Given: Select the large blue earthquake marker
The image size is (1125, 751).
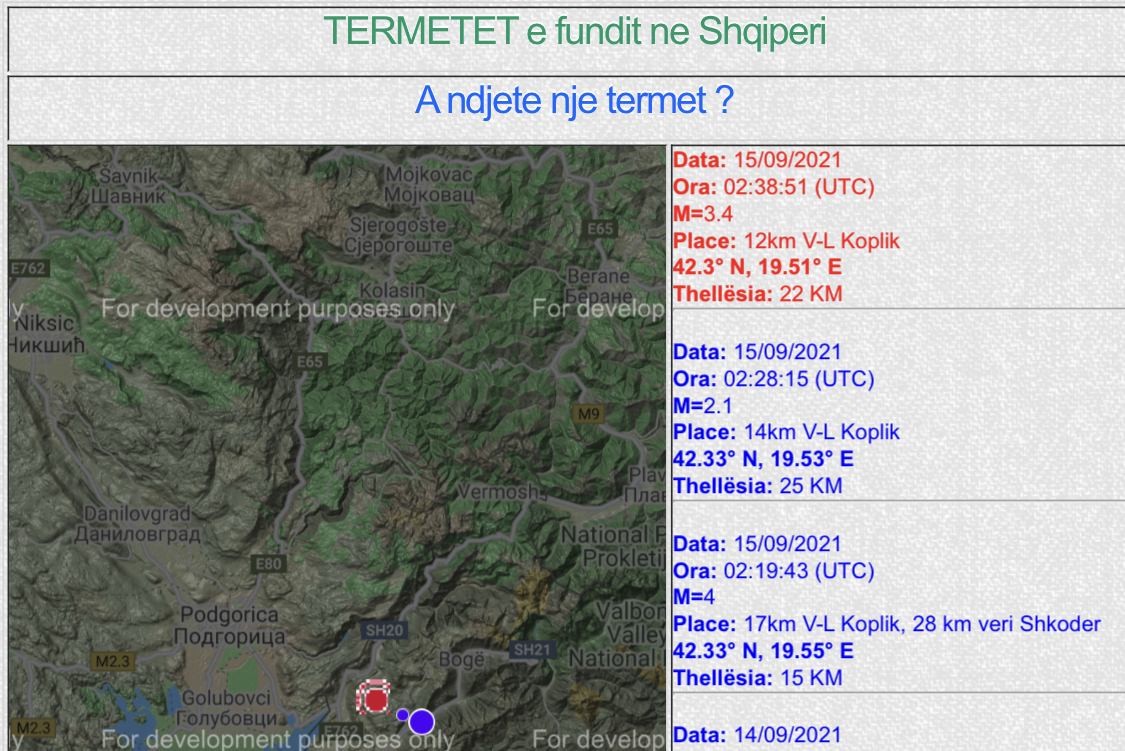Looking at the screenshot, I should [422, 720].
